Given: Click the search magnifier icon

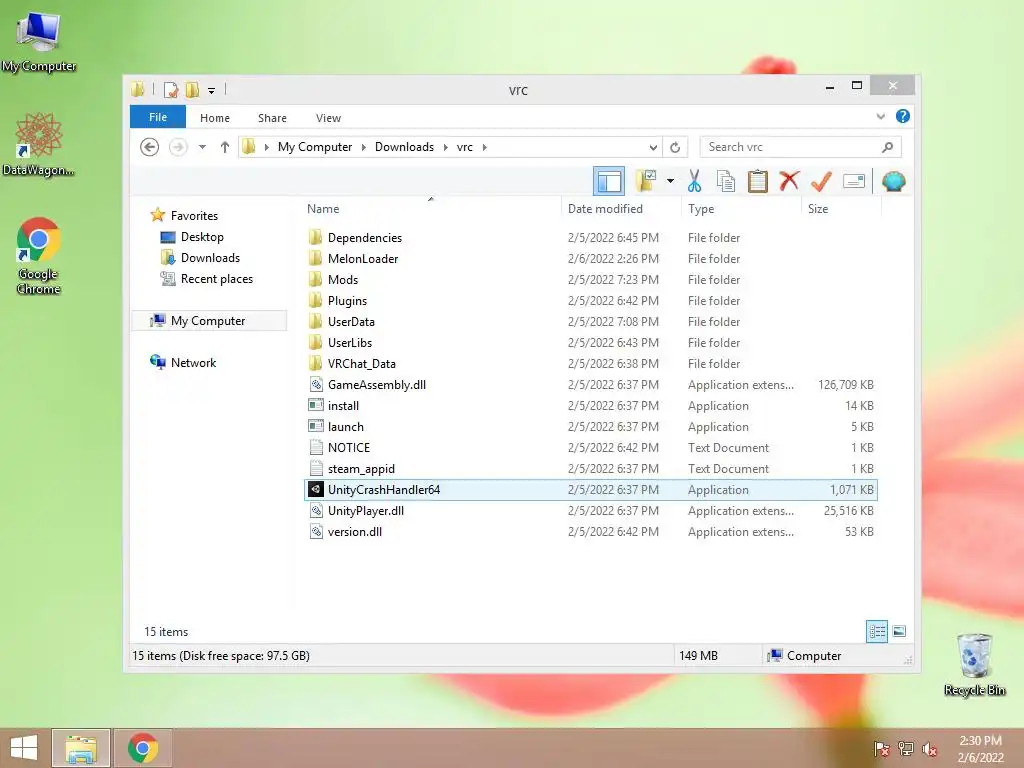Looking at the screenshot, I should point(888,147).
